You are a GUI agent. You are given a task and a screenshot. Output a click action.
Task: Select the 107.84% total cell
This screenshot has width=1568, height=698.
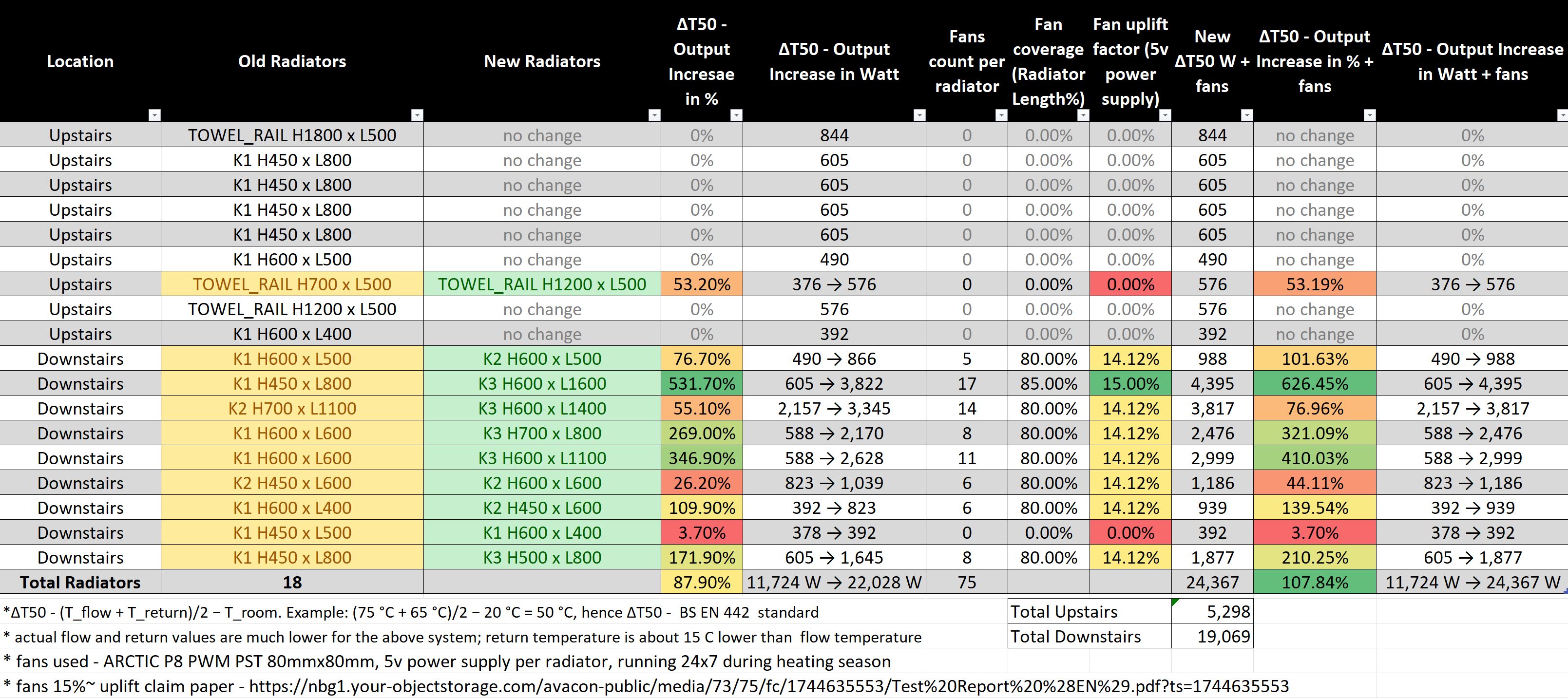[x=1314, y=583]
